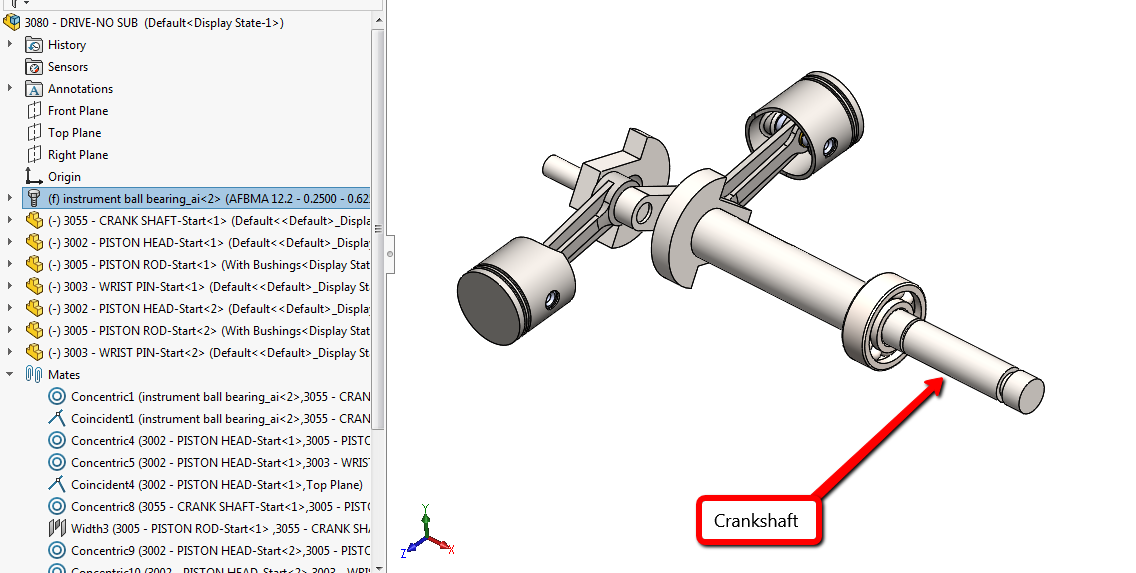Select the Front Plane icon
Image resolution: width=1136 pixels, height=573 pixels.
pos(34,111)
